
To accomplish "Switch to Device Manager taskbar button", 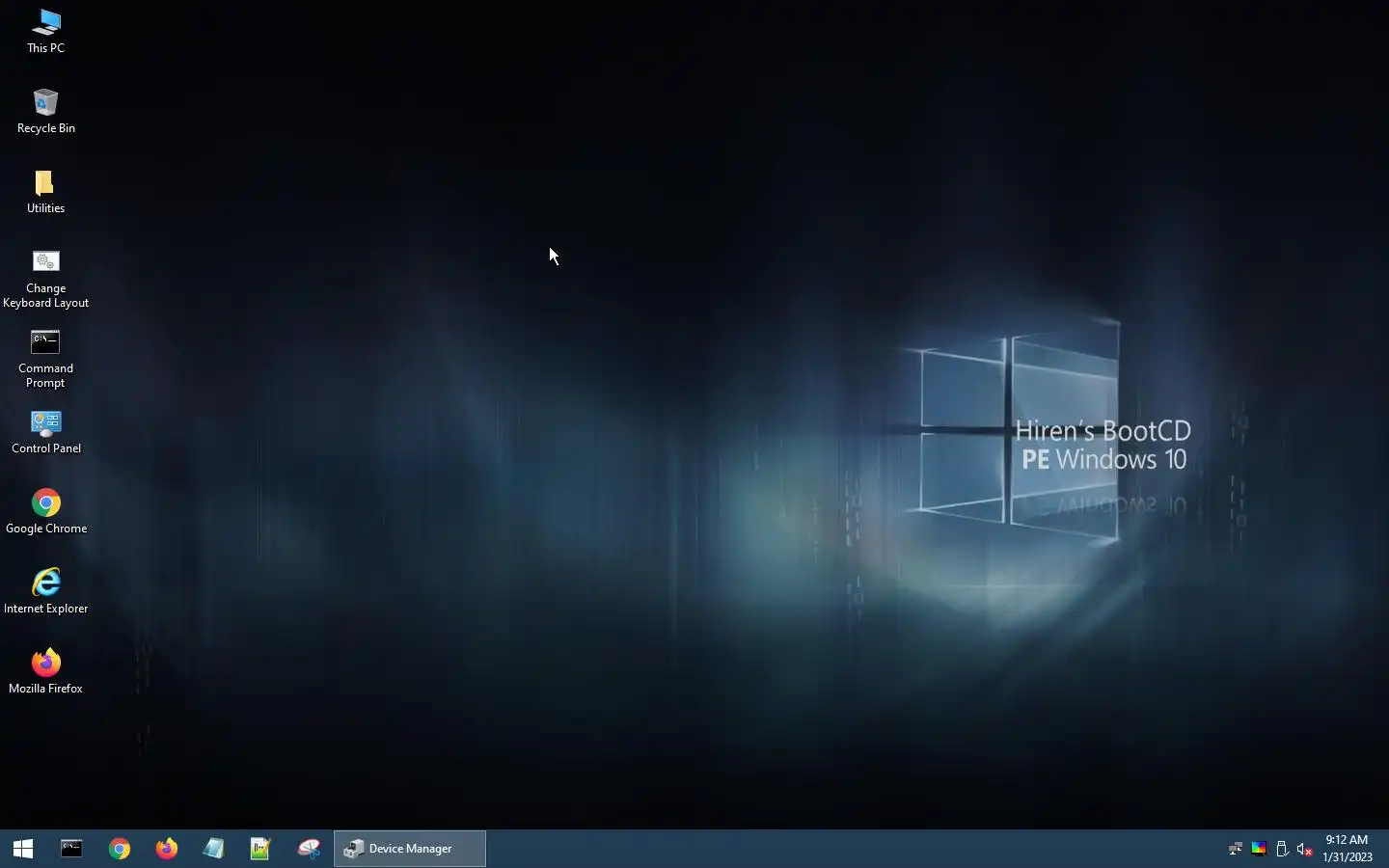I will click(410, 849).
